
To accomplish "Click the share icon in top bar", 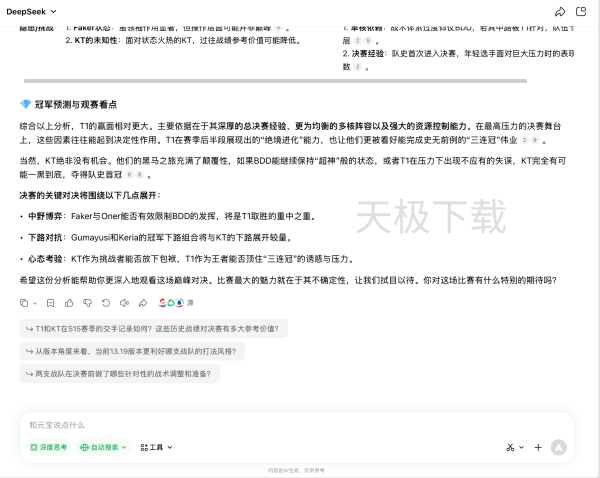I will click(x=560, y=11).
